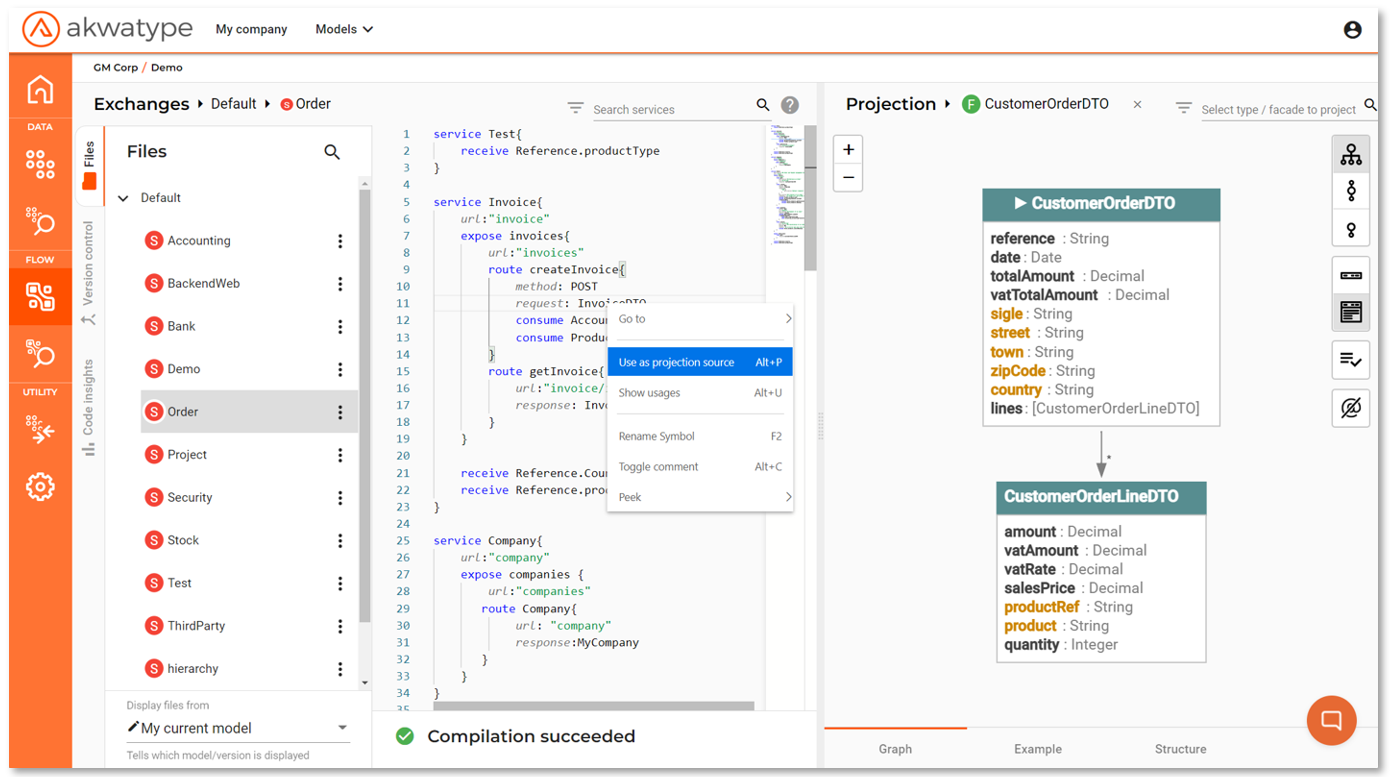Open the Data search icon in sidebar
The width and height of the screenshot is (1390, 777).
(40, 220)
